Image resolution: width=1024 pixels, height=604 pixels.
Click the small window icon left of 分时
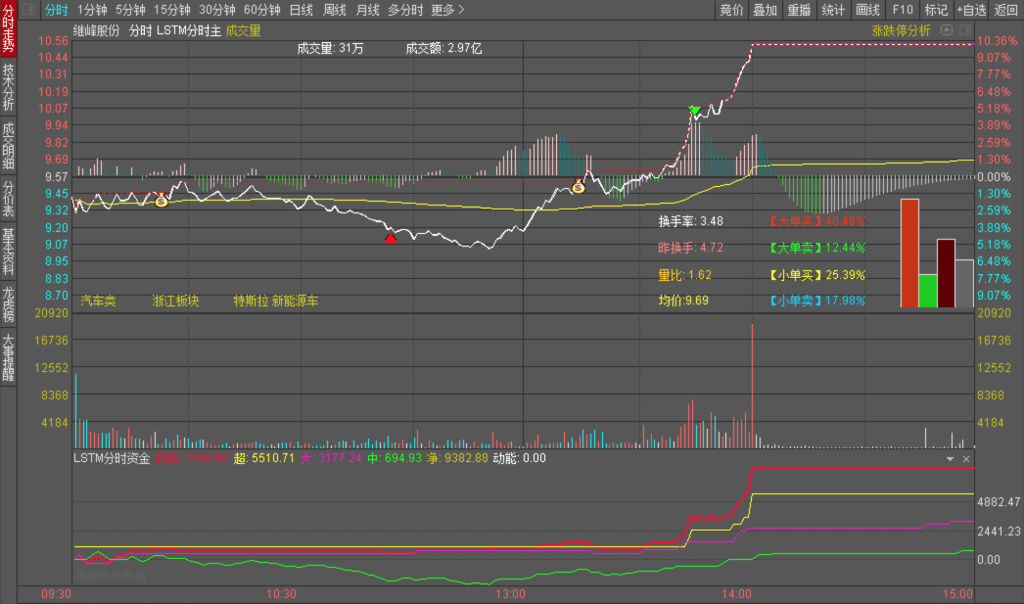point(27,10)
